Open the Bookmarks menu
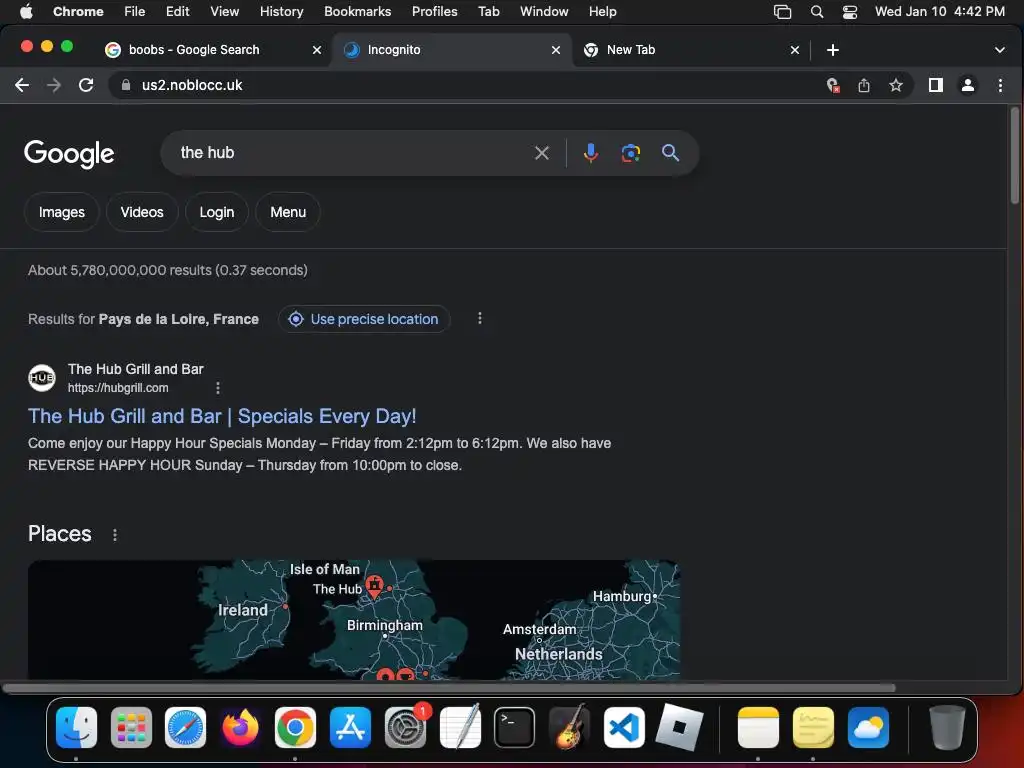This screenshot has width=1024, height=768. (357, 12)
